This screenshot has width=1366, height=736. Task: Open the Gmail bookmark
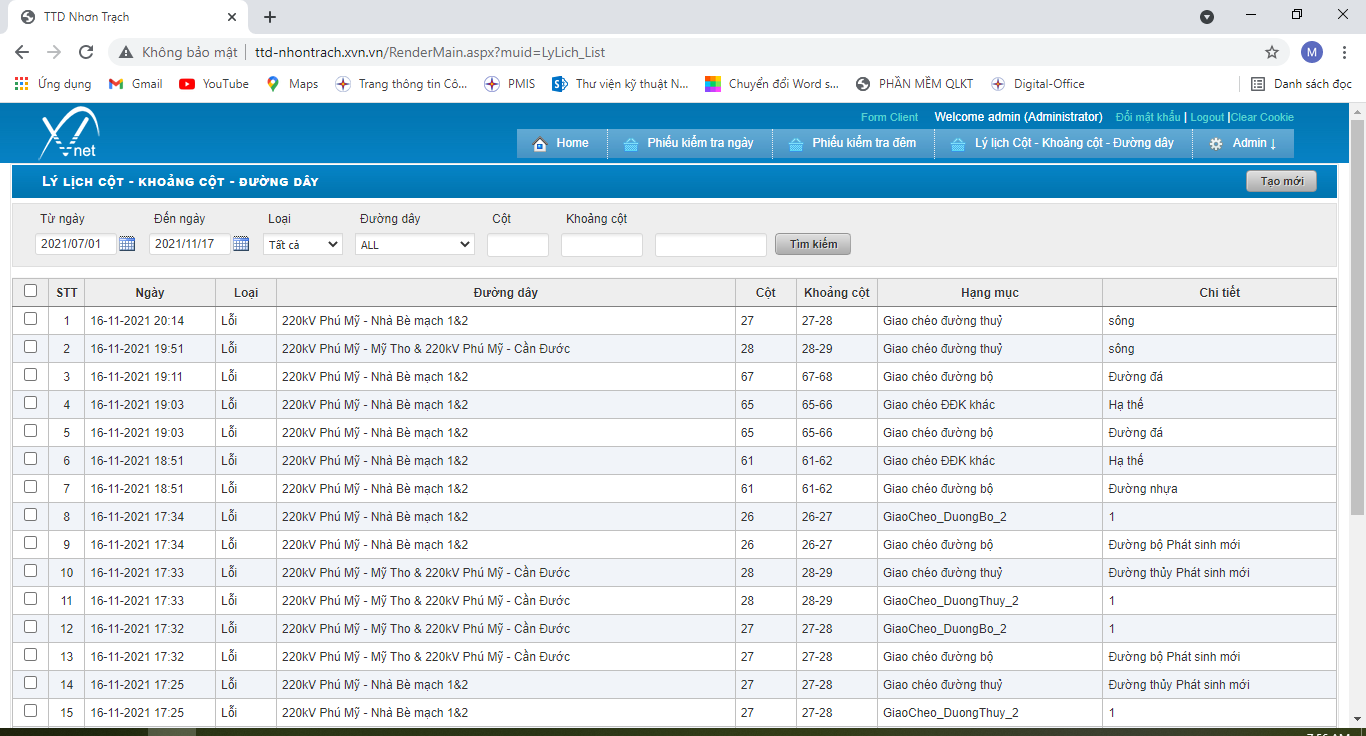(x=135, y=84)
